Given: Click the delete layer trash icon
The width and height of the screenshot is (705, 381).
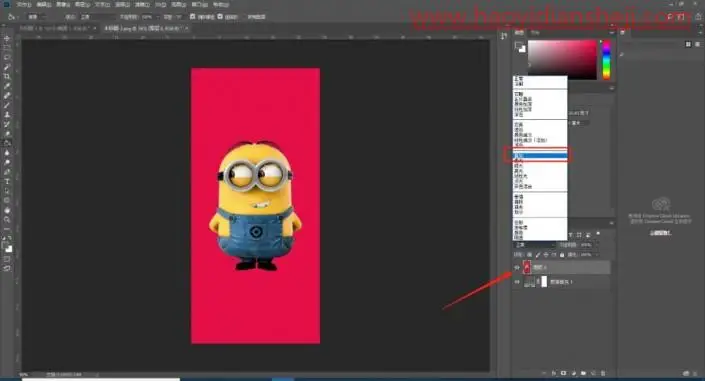Looking at the screenshot, I should pyautogui.click(x=603, y=373).
